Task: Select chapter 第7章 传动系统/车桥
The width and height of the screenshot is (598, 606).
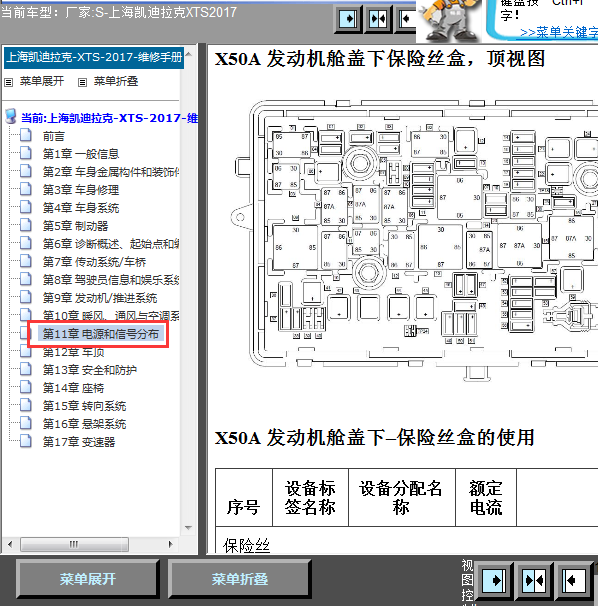Action: (94, 262)
